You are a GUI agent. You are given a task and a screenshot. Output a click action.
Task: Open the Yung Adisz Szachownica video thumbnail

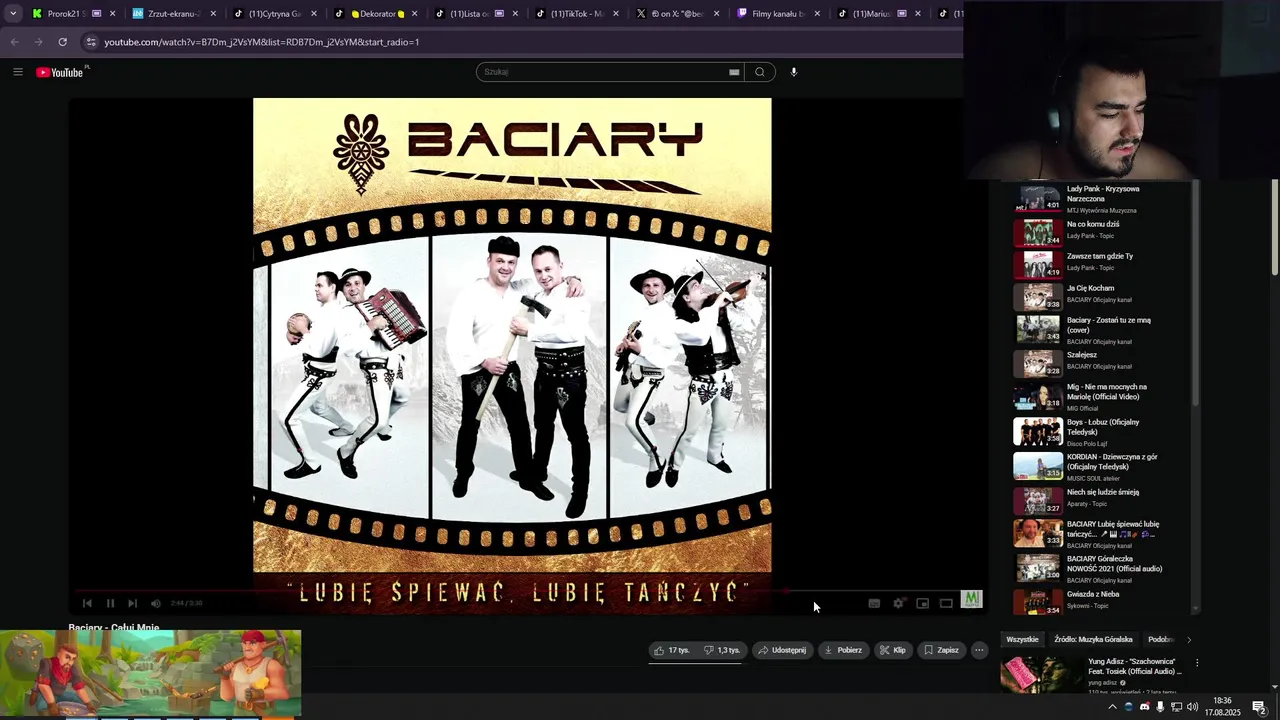point(1041,675)
